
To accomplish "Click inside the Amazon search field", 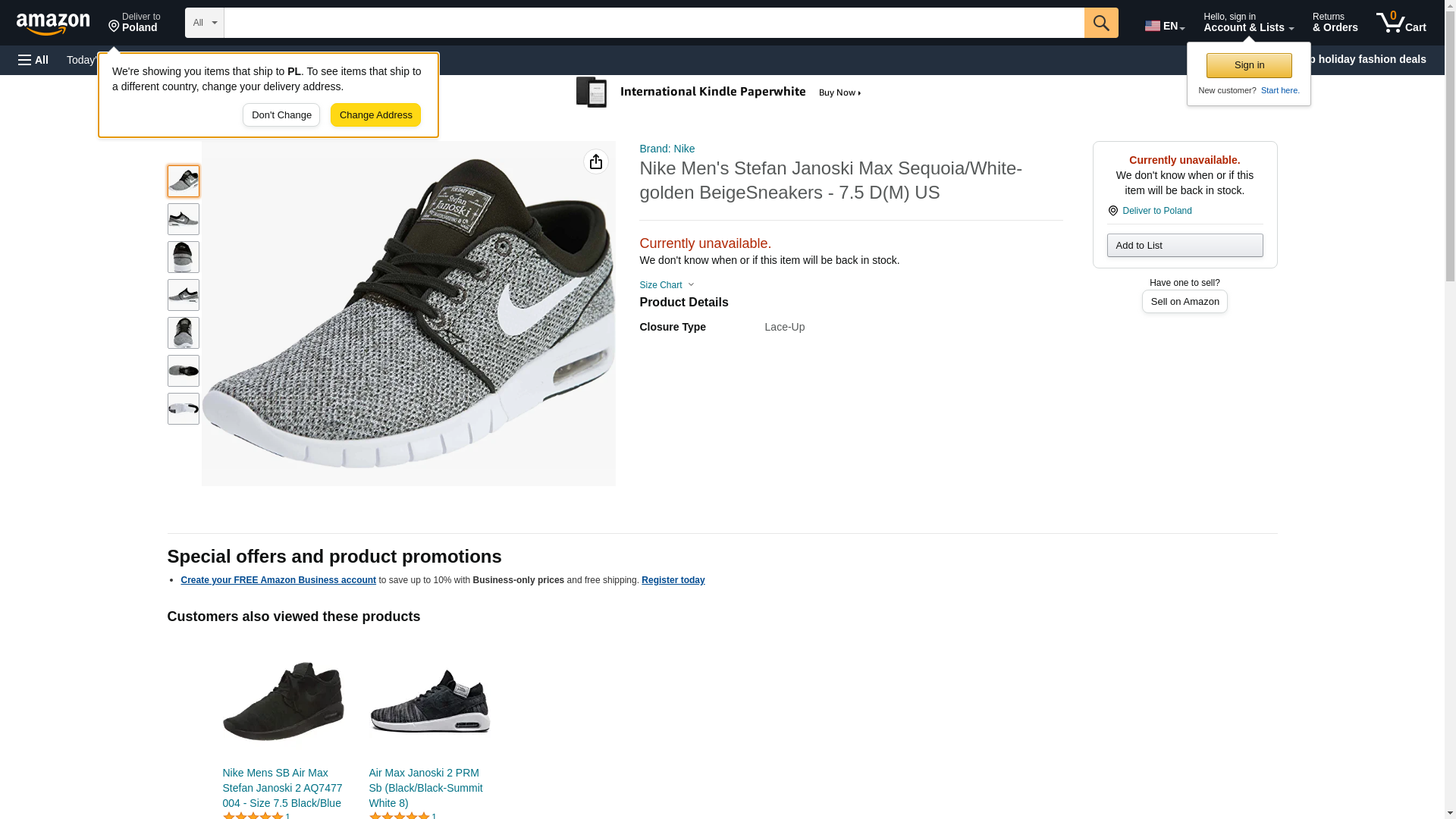I will pyautogui.click(x=653, y=23).
